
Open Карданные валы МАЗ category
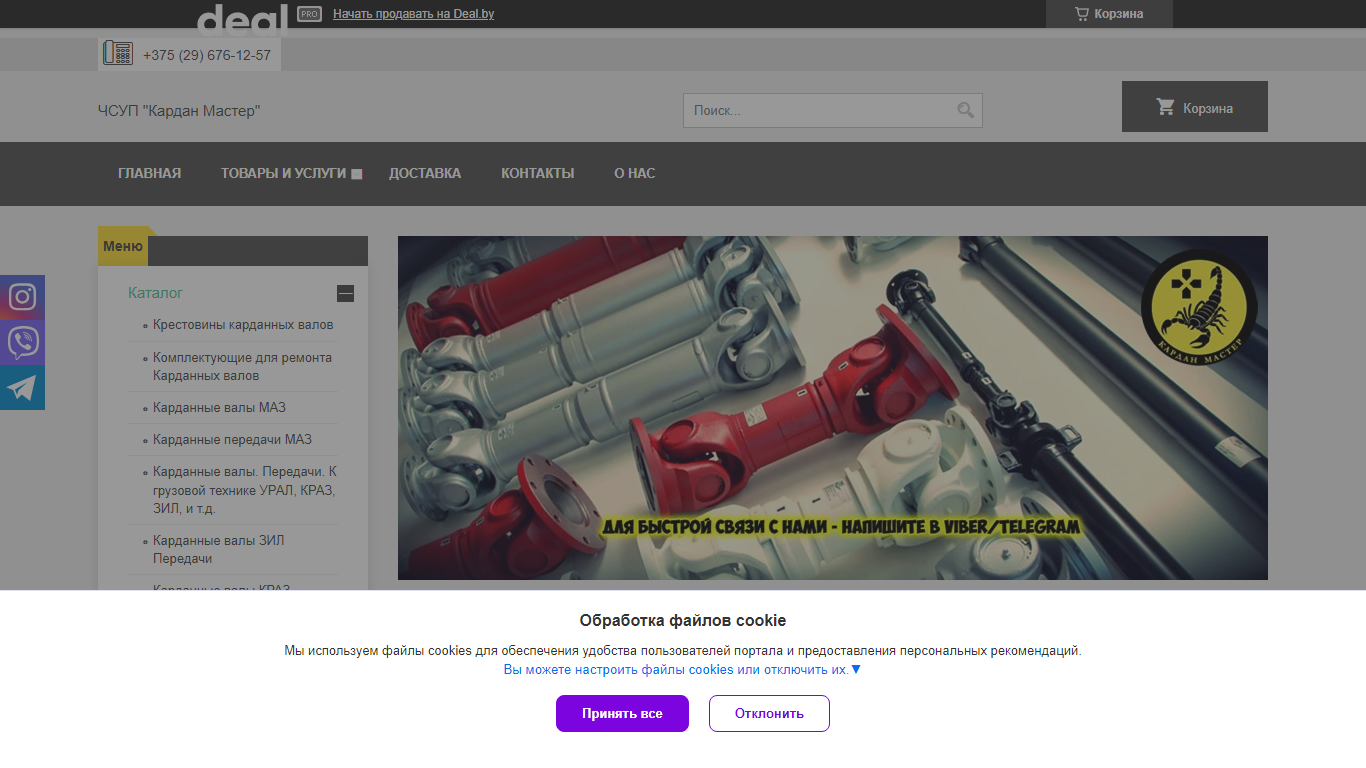pyautogui.click(x=219, y=407)
